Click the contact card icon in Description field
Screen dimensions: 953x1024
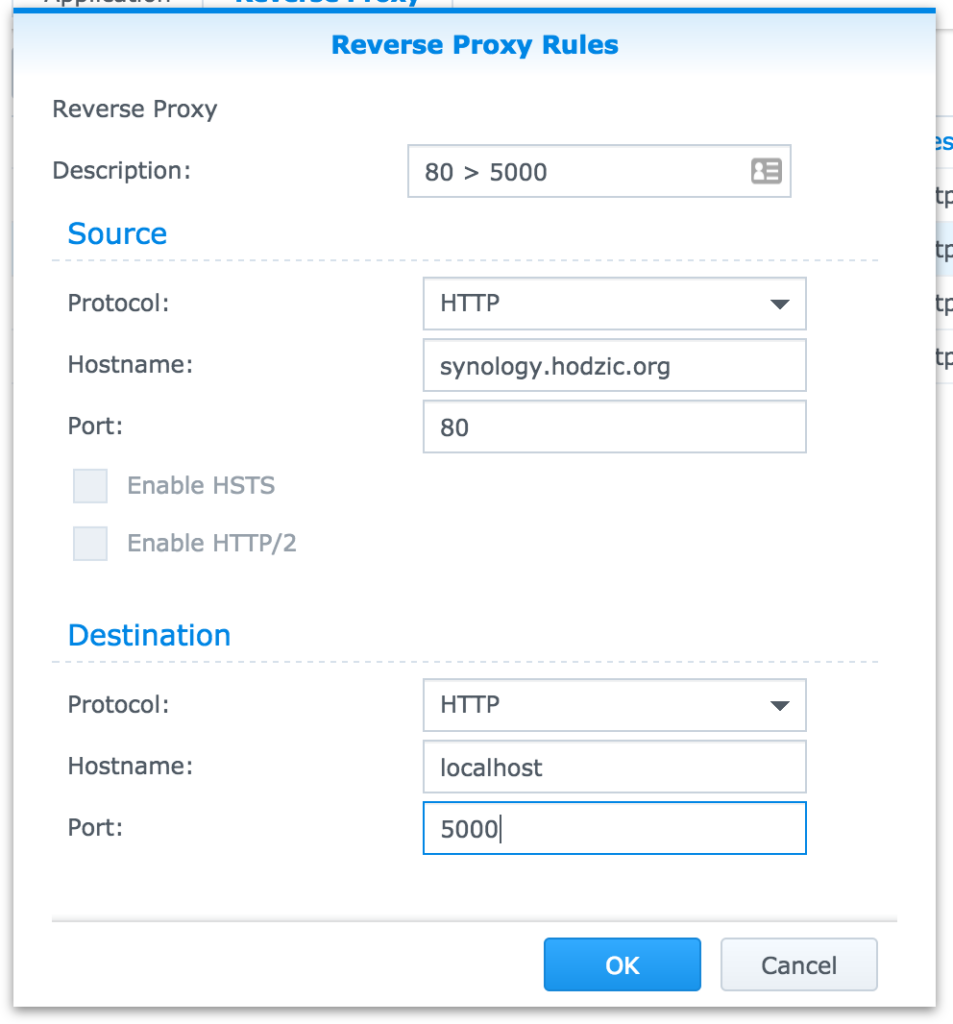pos(766,171)
